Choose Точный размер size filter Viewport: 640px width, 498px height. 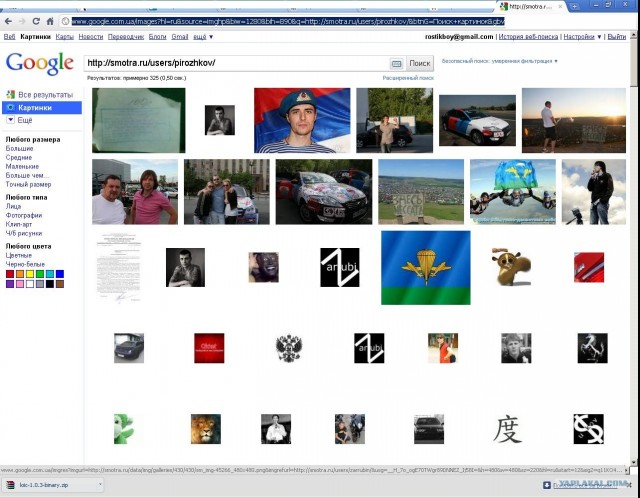pyautogui.click(x=28, y=185)
